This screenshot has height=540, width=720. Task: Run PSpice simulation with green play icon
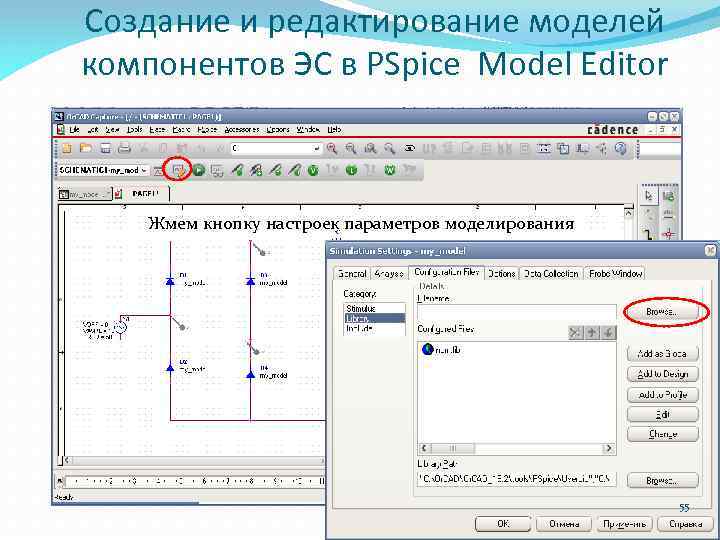tap(198, 170)
